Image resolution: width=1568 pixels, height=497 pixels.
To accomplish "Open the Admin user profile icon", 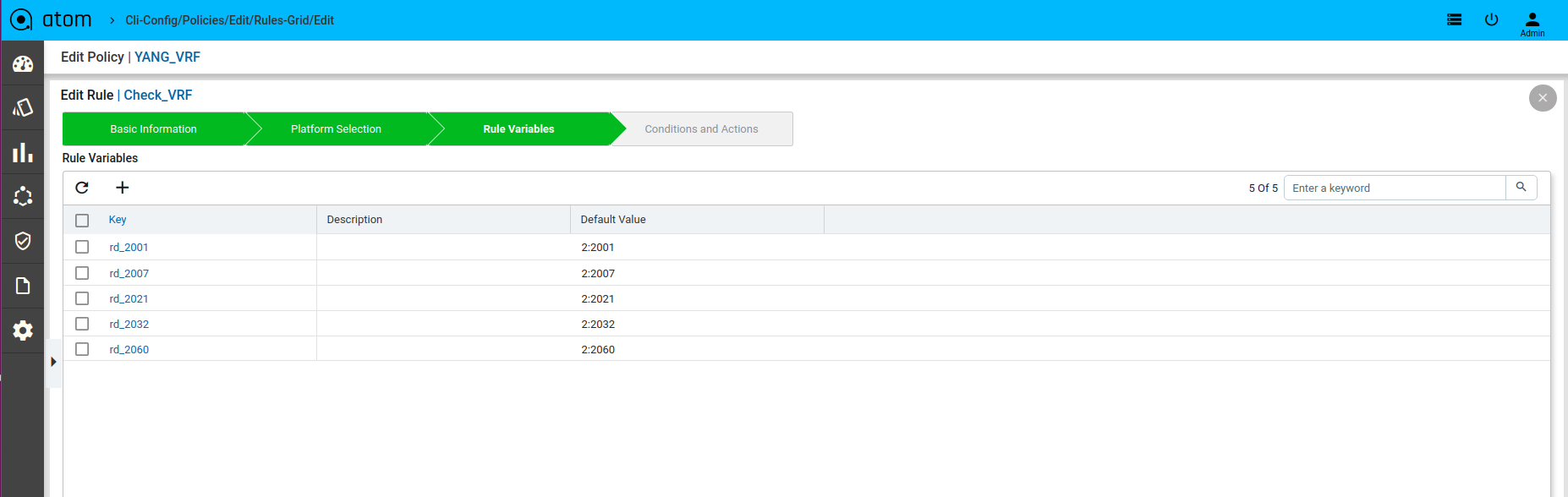I will [1532, 24].
